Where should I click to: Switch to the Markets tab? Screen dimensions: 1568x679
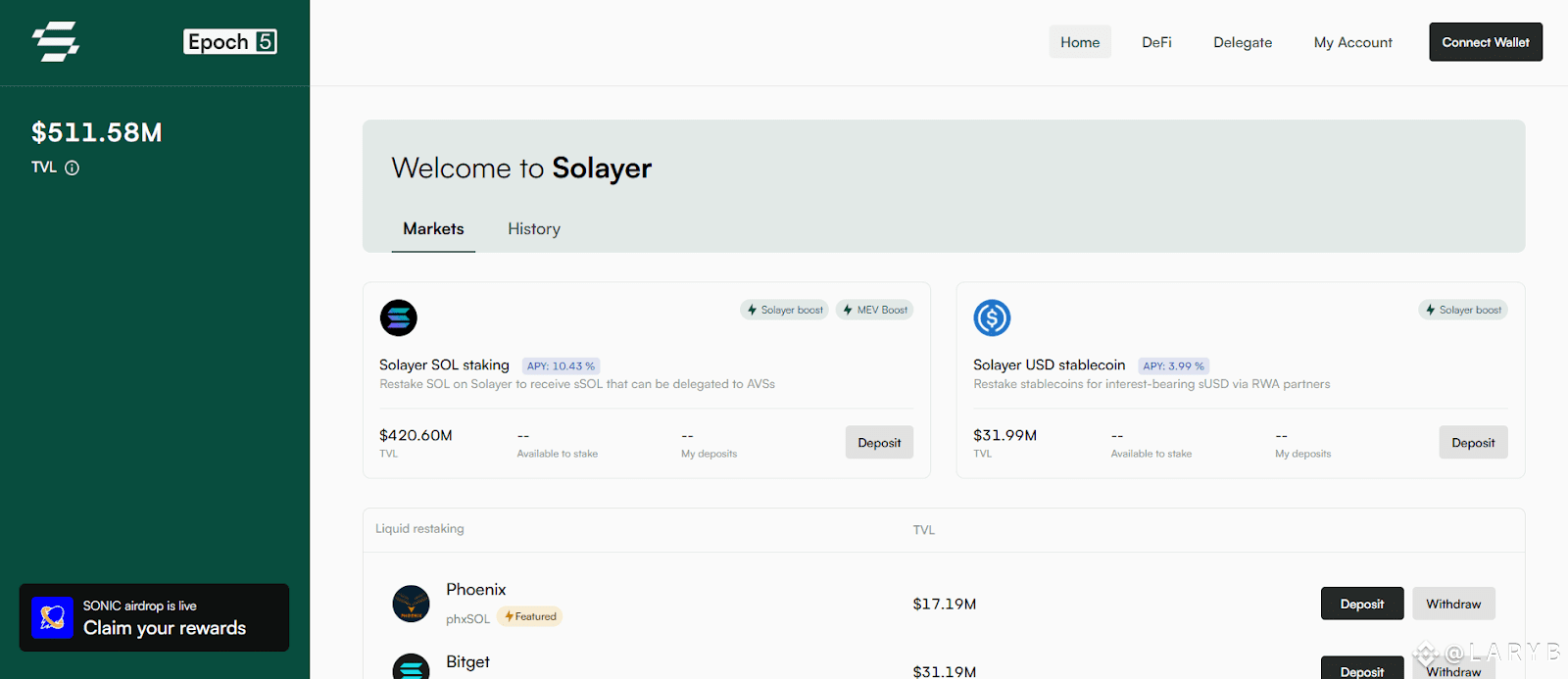433,228
